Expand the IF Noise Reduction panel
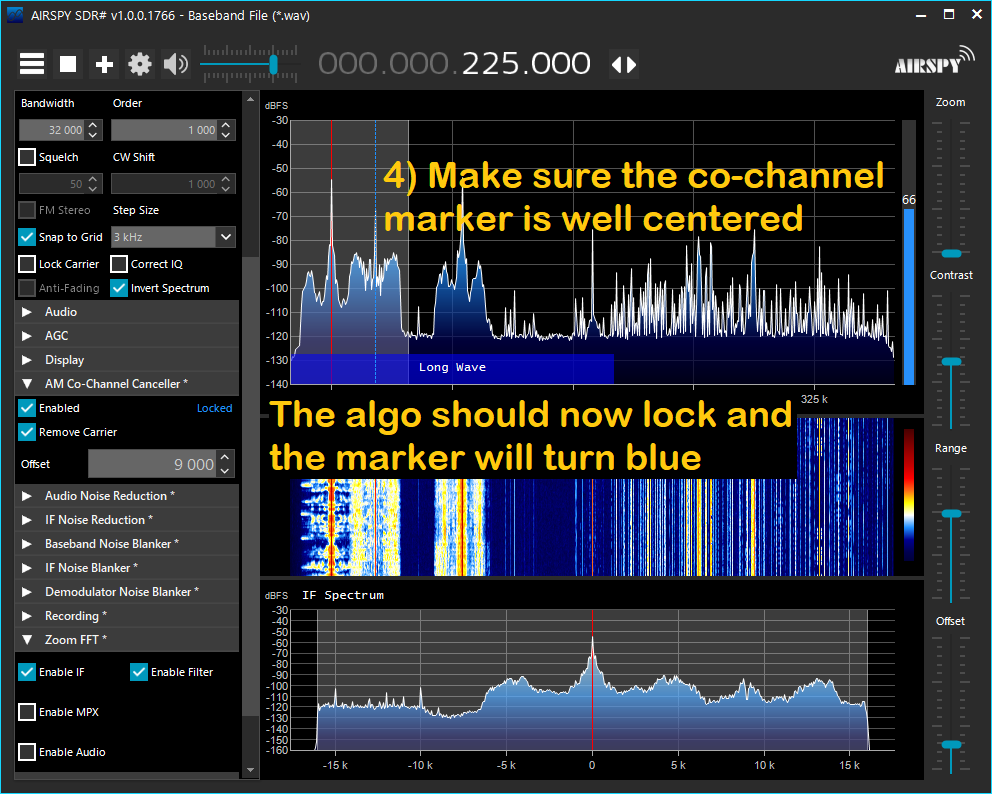Viewport: 992px width, 794px height. [x=127, y=520]
